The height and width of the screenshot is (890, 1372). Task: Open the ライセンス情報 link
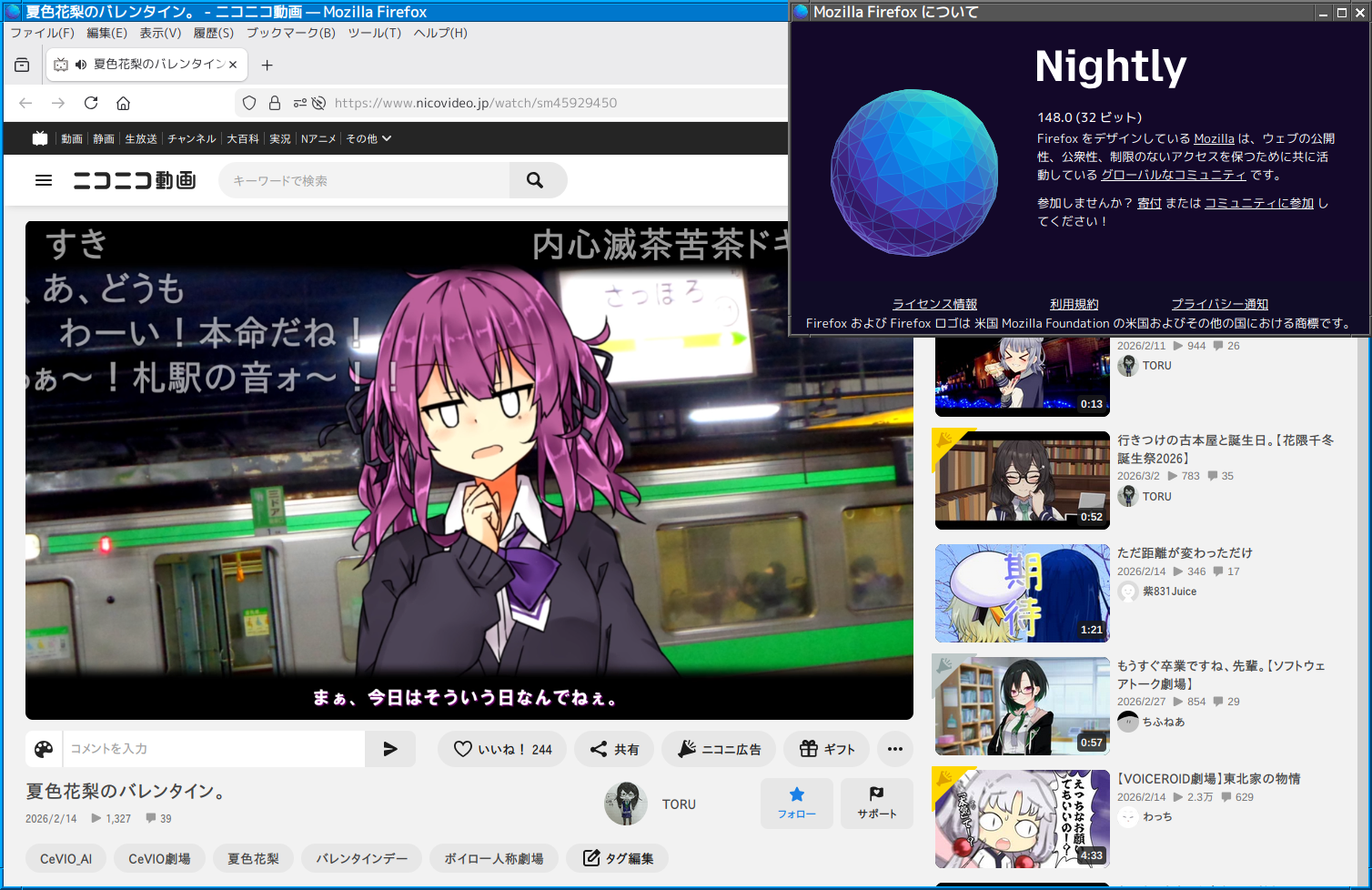coord(934,304)
